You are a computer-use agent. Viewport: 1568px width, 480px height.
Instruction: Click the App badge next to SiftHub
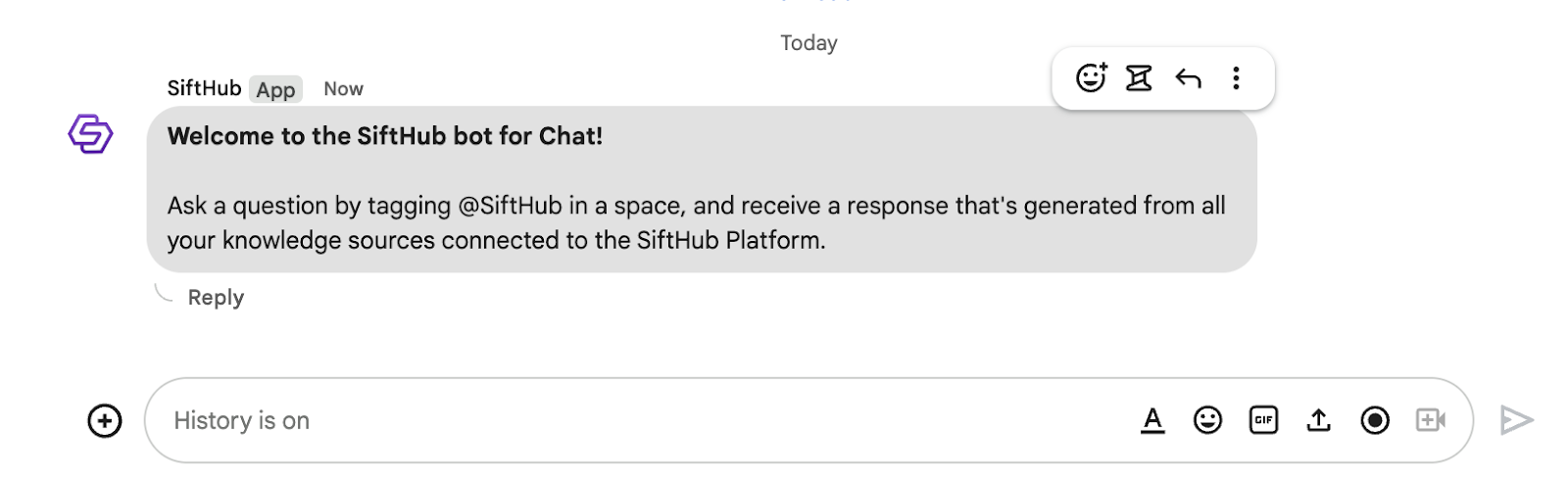[x=275, y=90]
